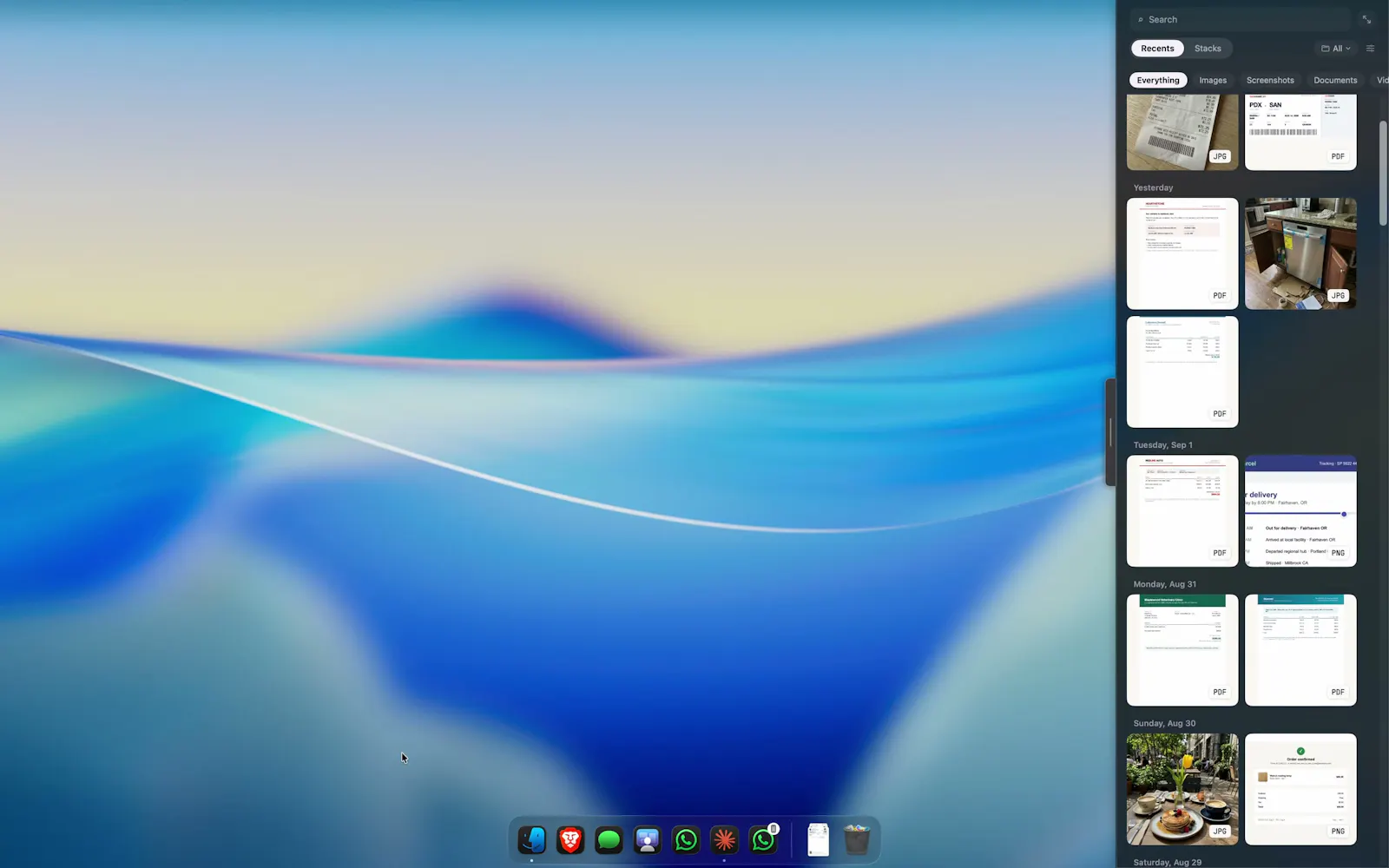Open the Order confirmed PNG screenshot

[1300, 789]
